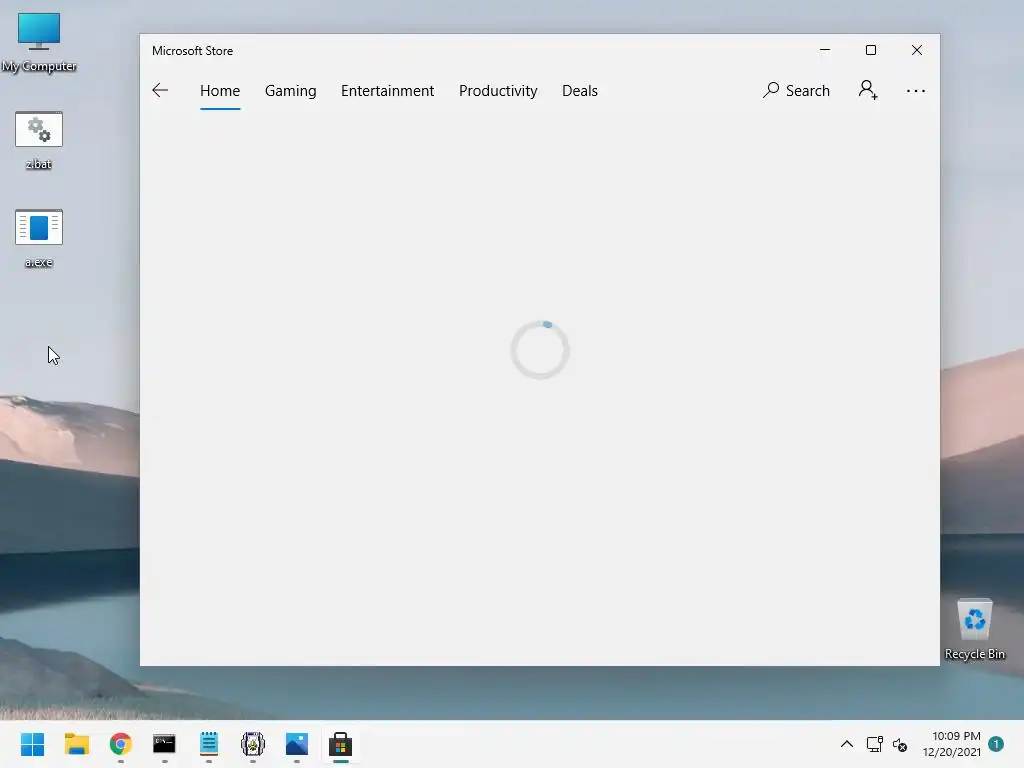This screenshot has width=1024, height=768.
Task: Open the Gaming tab
Action: click(x=291, y=91)
